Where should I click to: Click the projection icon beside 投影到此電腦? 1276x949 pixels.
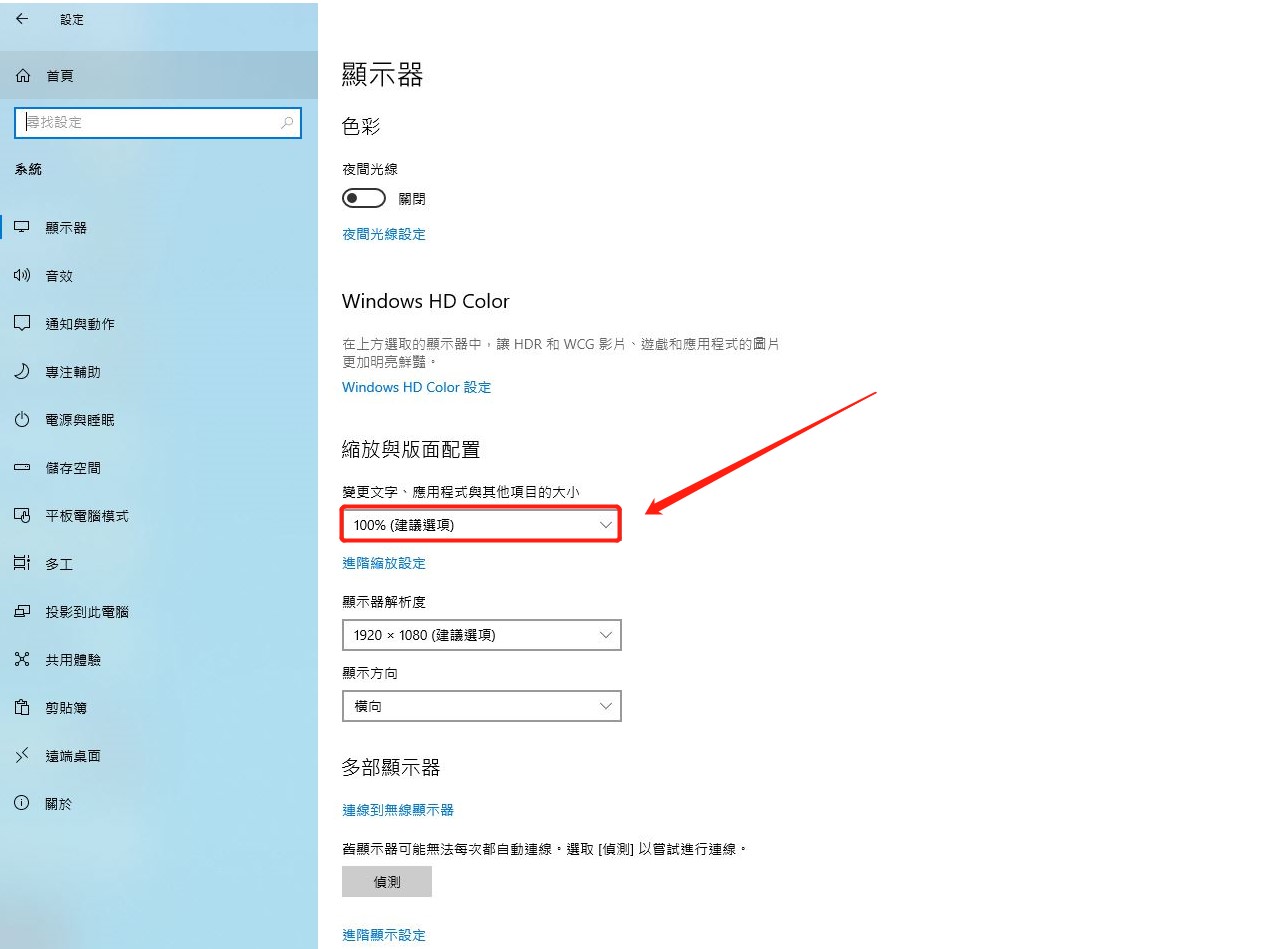tap(22, 612)
